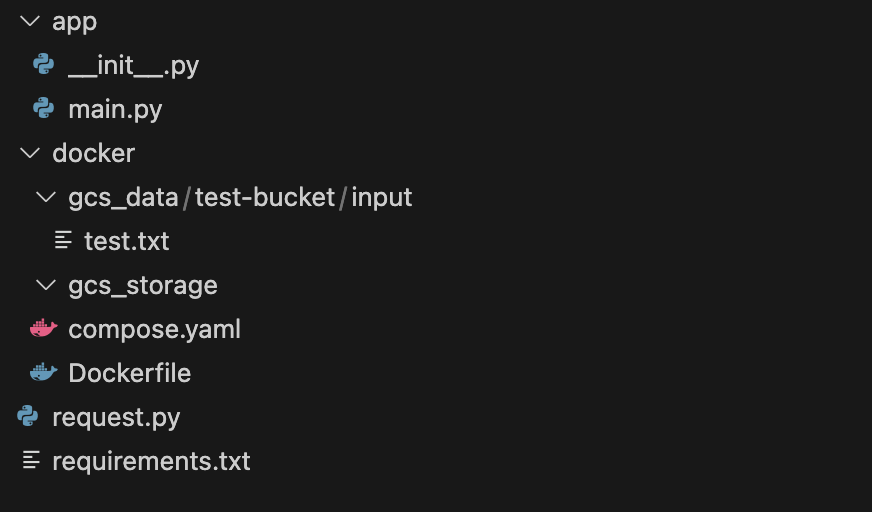
Task: Collapse the gcs_storage folder chevron
Action: coord(45,285)
